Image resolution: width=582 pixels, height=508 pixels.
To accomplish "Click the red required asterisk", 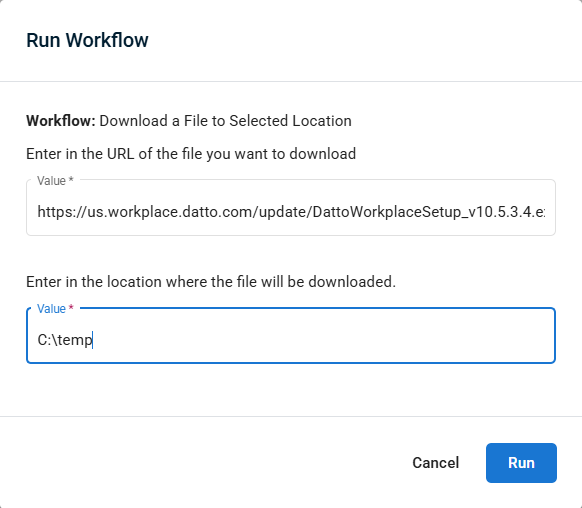I will (71, 307).
